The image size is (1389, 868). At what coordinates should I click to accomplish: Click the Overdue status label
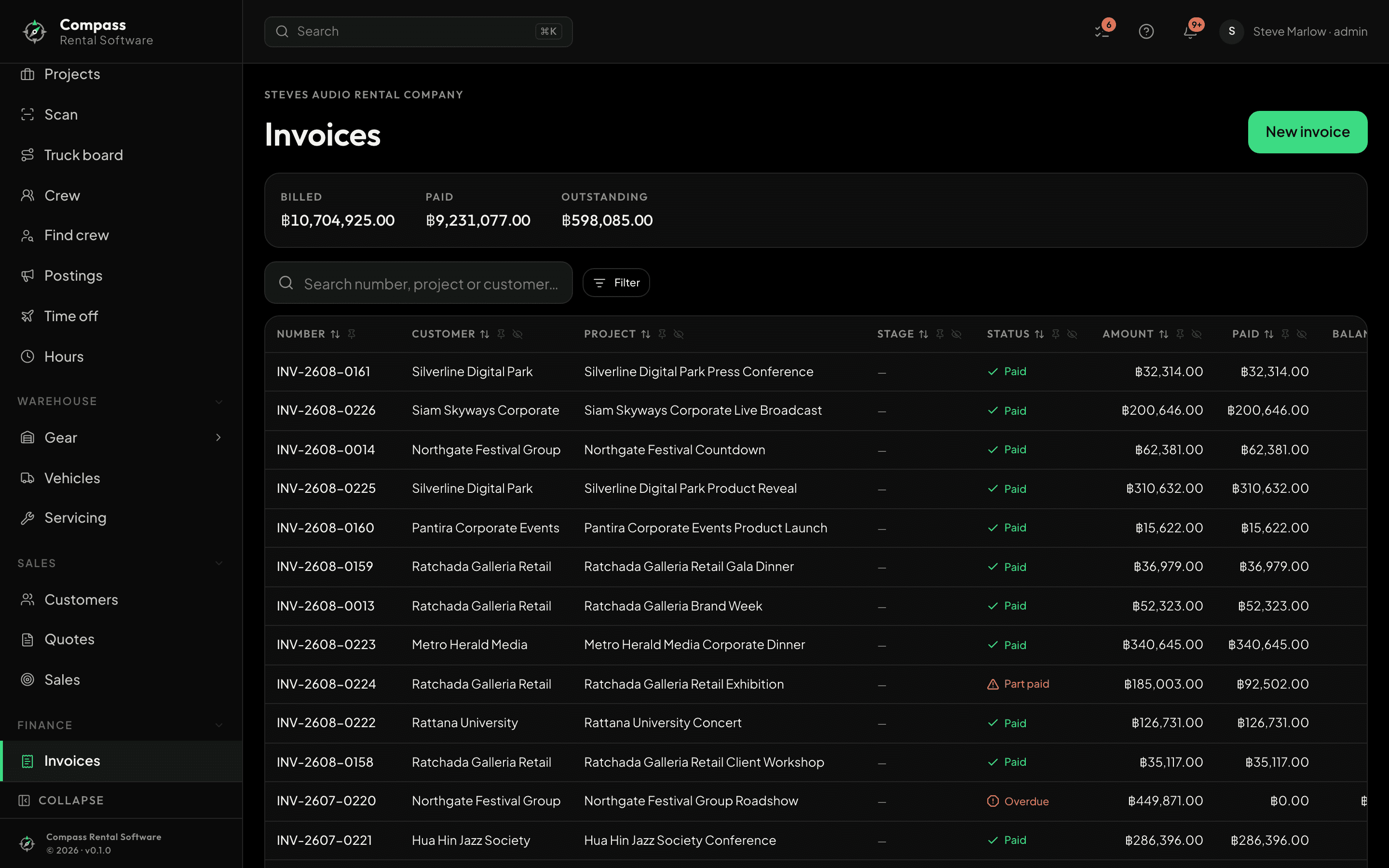[1026, 801]
